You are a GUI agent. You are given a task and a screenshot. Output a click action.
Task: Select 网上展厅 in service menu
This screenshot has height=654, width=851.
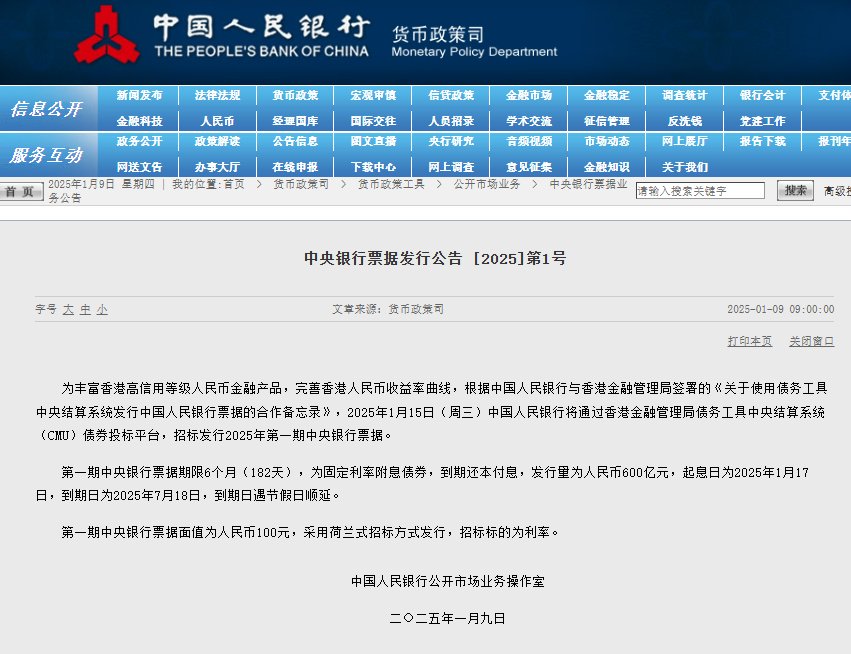click(685, 142)
